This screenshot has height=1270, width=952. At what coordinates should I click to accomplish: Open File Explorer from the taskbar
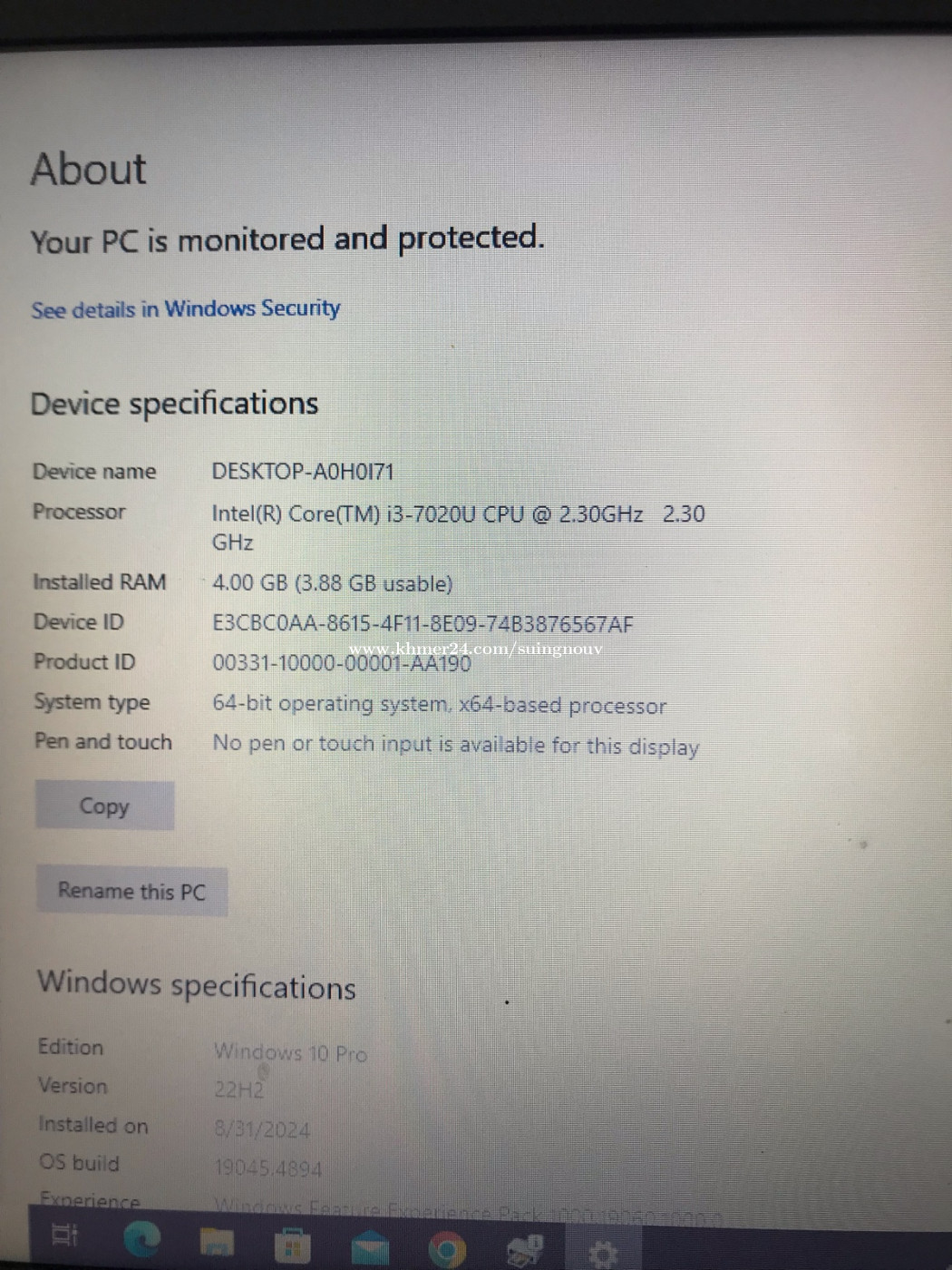coord(217,1243)
